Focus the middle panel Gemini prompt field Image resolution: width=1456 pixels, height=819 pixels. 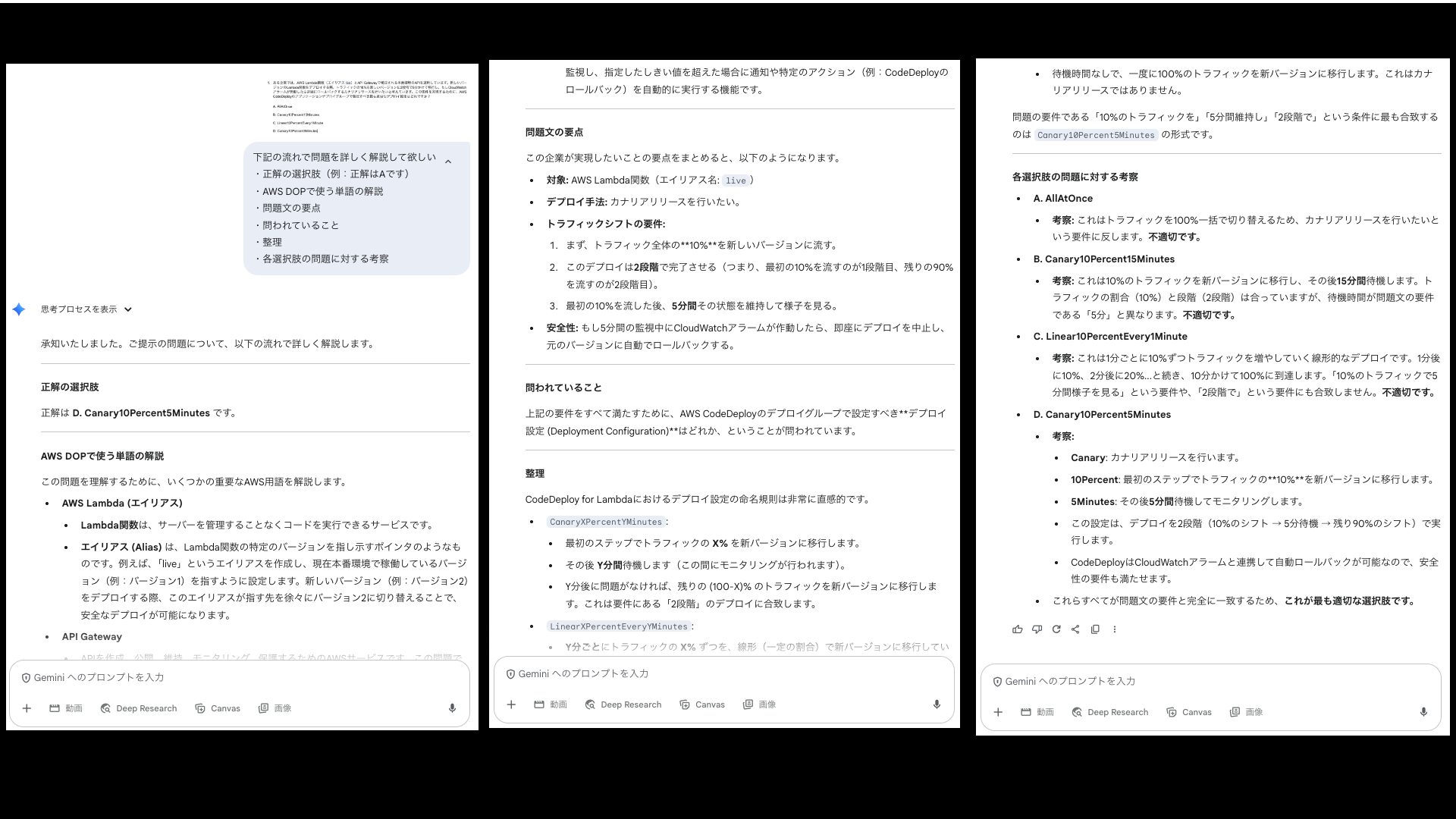click(x=724, y=674)
